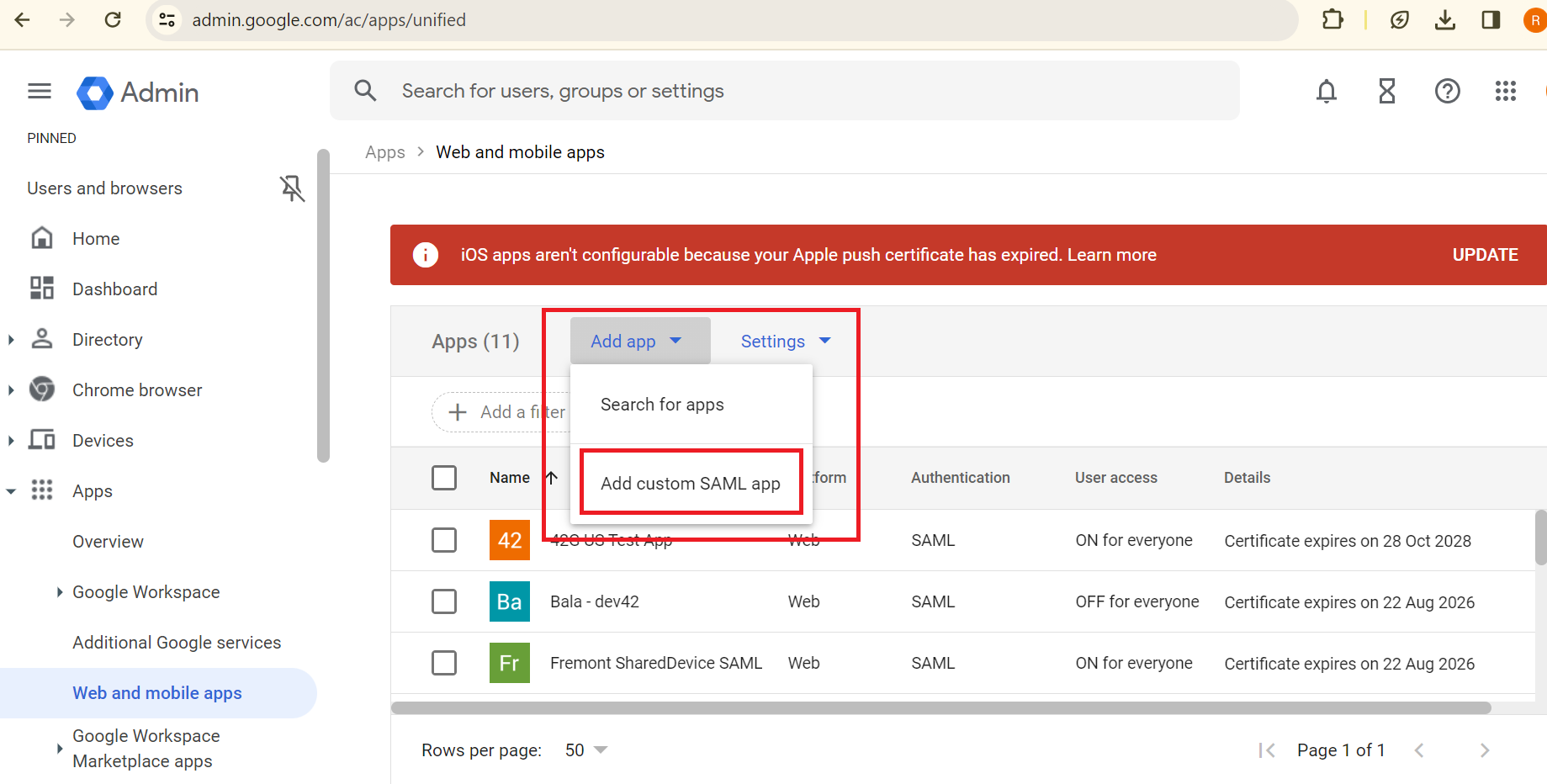Reload the current browser page
The image size is (1547, 784).
pyautogui.click(x=113, y=19)
